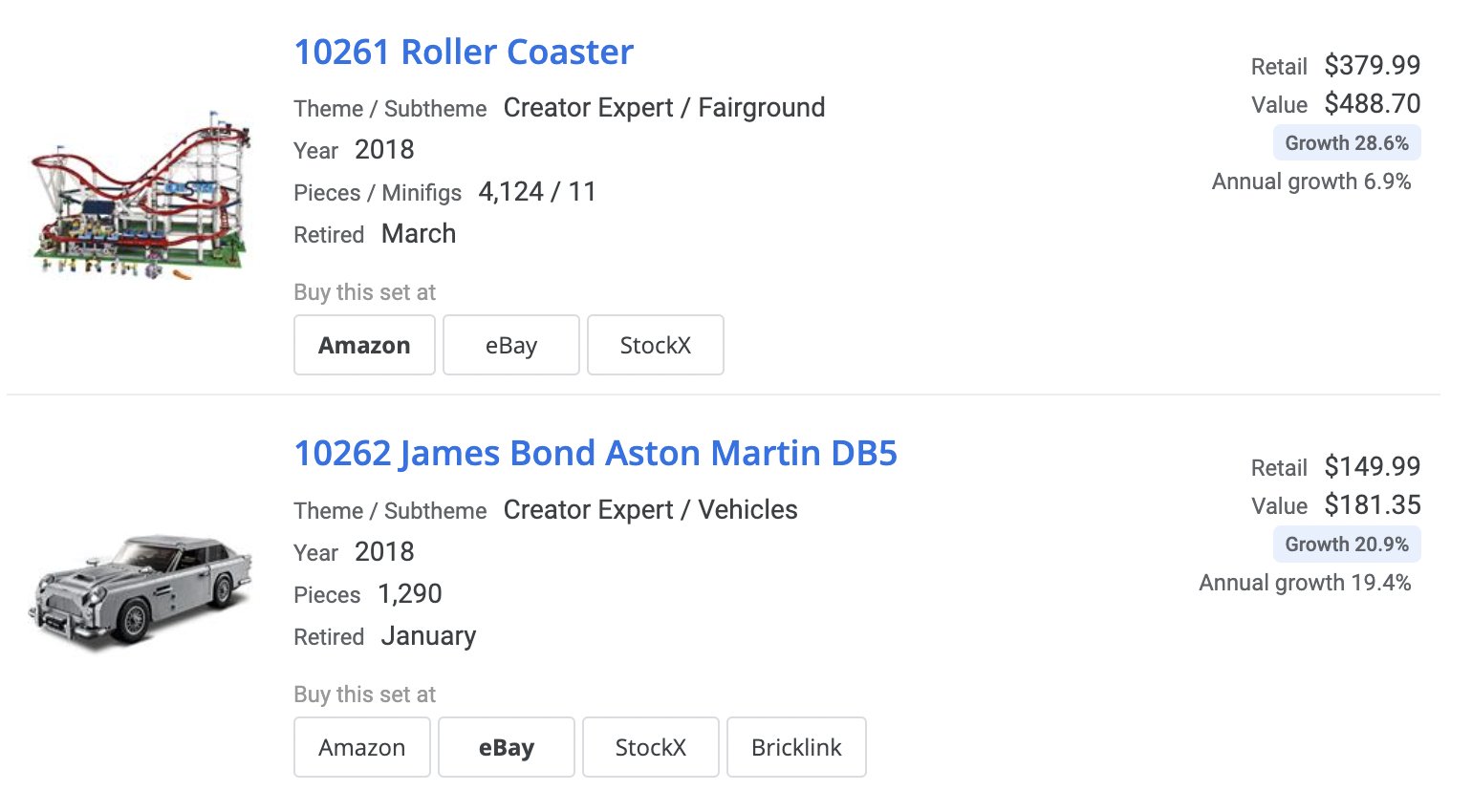Buy the Roller Coaster on eBay
Viewport: 1472px width, 812px height.
(x=511, y=345)
